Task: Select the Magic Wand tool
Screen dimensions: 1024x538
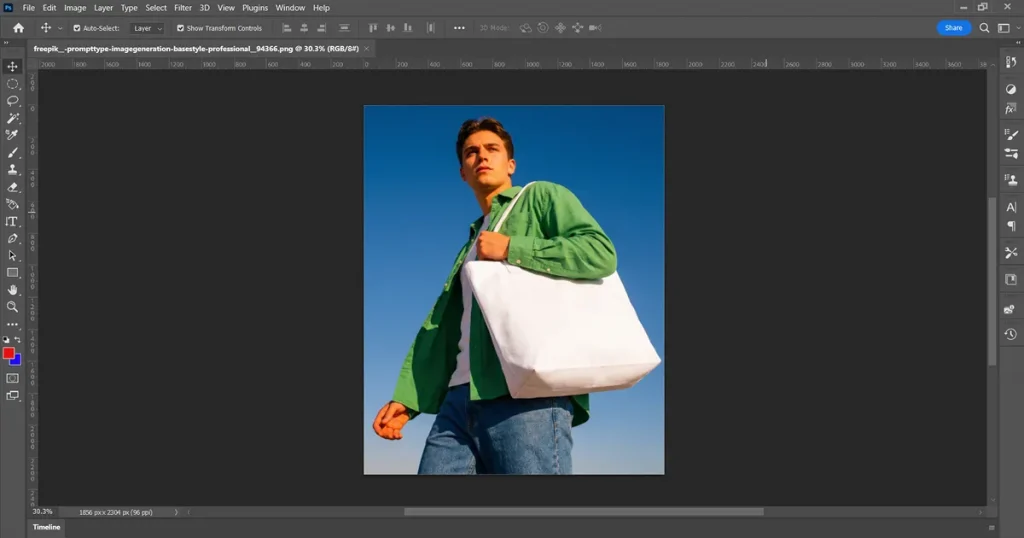Action: 12,118
